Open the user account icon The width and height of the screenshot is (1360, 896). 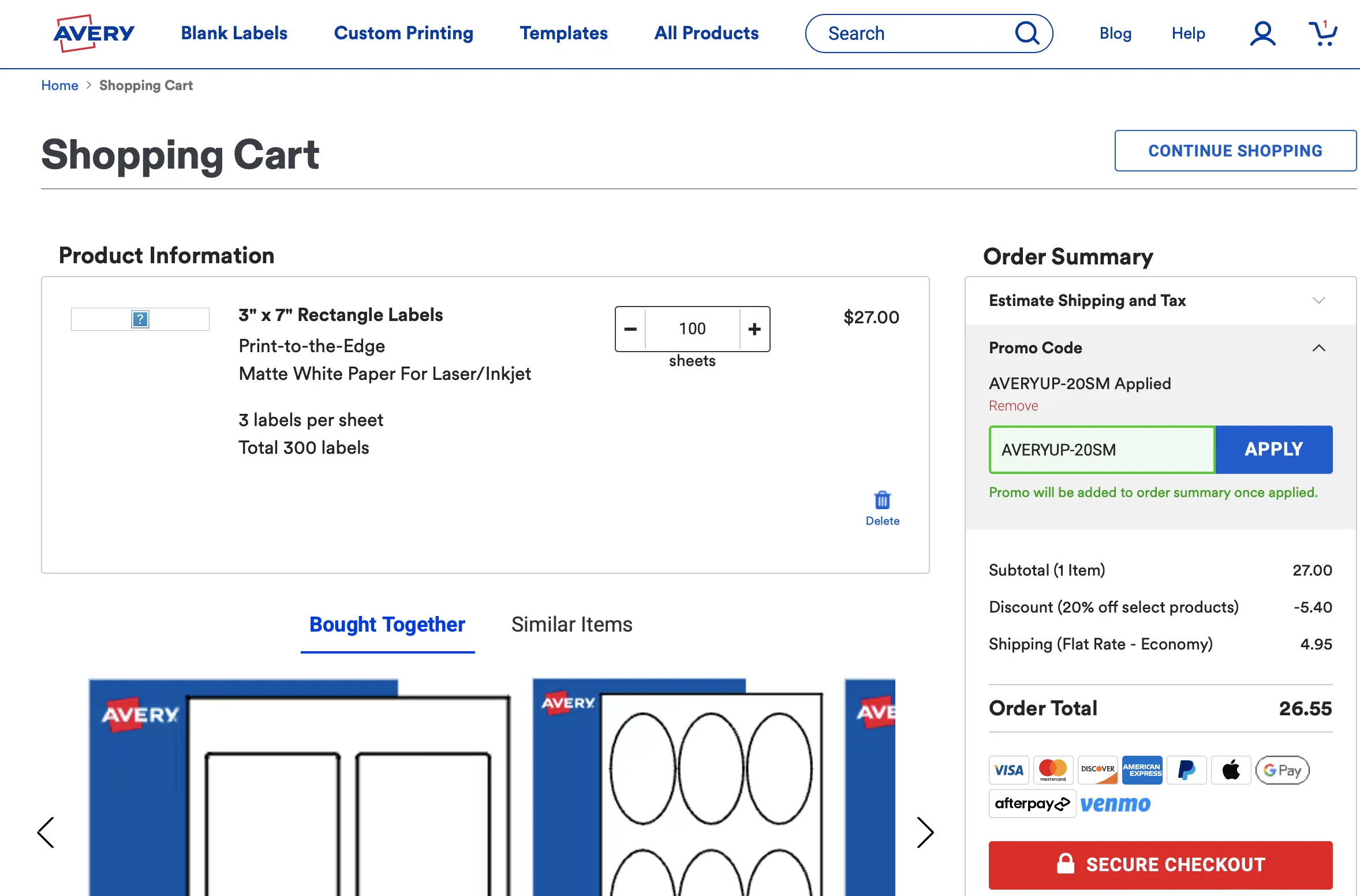[1262, 33]
